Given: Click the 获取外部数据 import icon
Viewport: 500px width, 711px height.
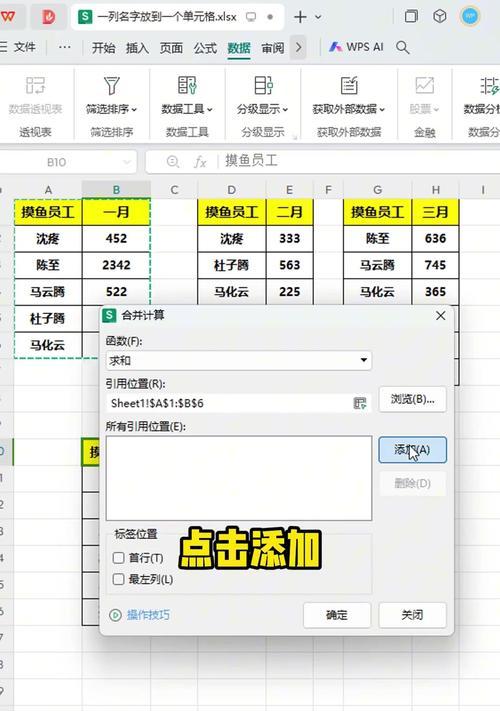Looking at the screenshot, I should pyautogui.click(x=349, y=85).
